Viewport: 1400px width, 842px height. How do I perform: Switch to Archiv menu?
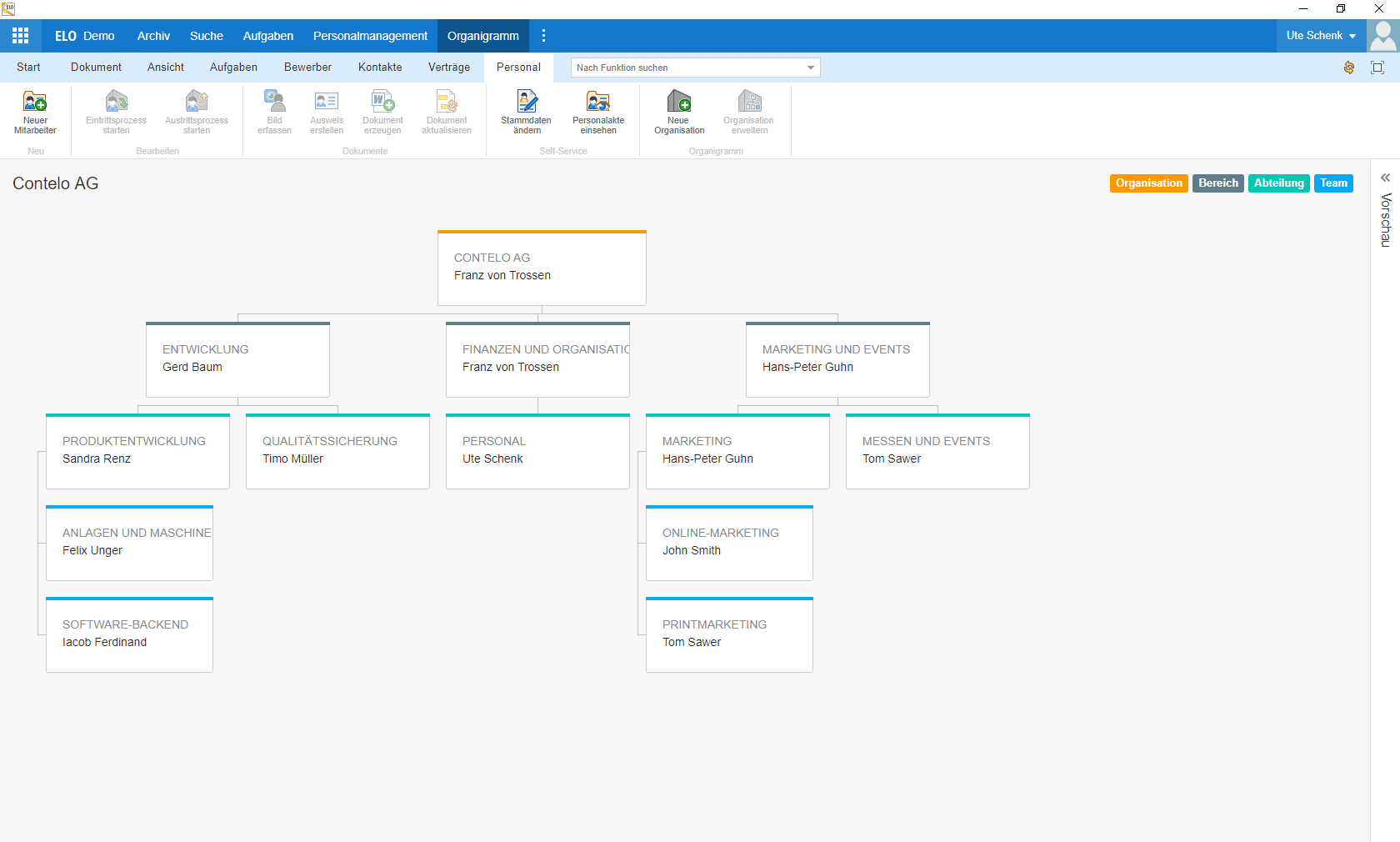153,36
